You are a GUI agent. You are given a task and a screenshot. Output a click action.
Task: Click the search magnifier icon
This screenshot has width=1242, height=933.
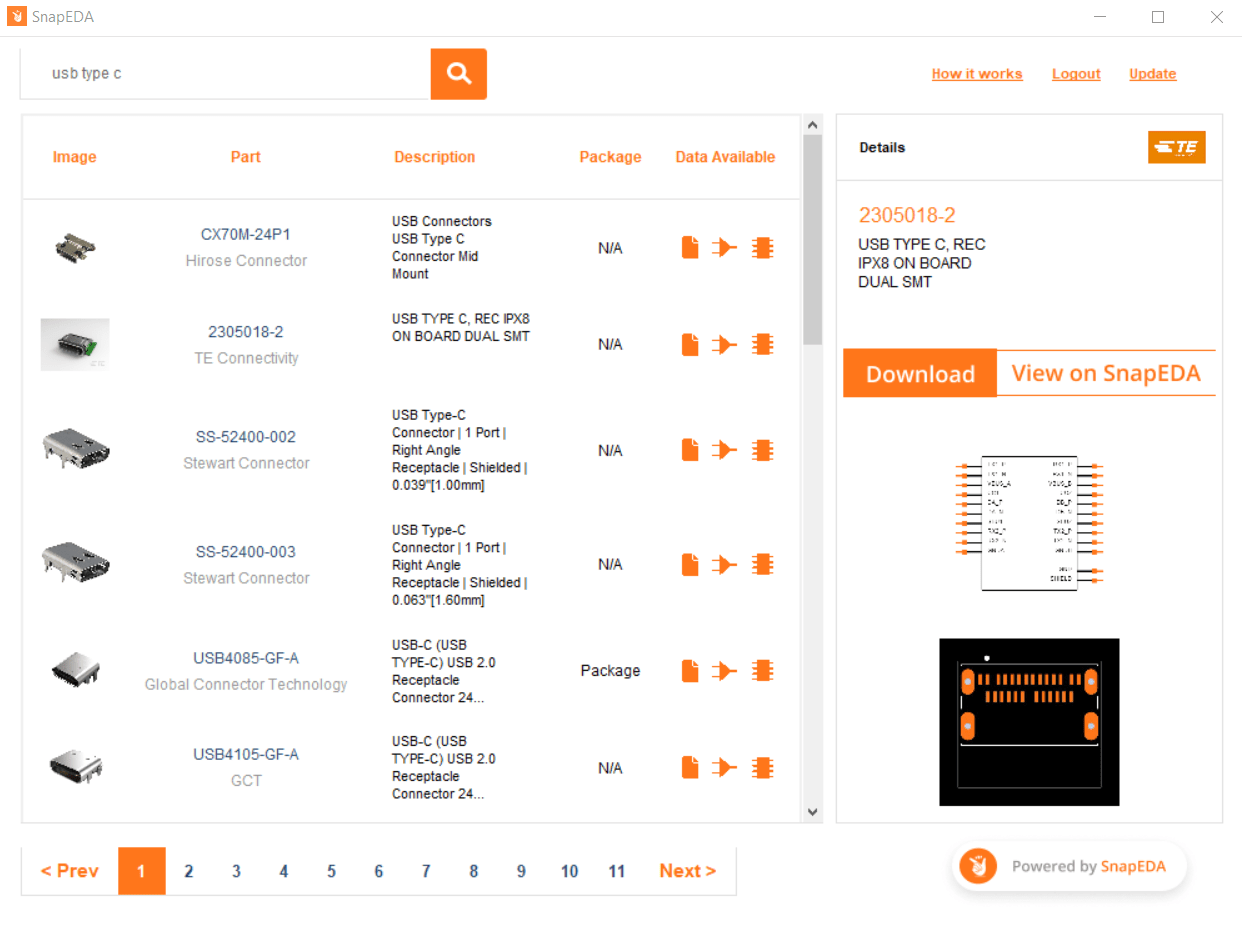(x=458, y=73)
